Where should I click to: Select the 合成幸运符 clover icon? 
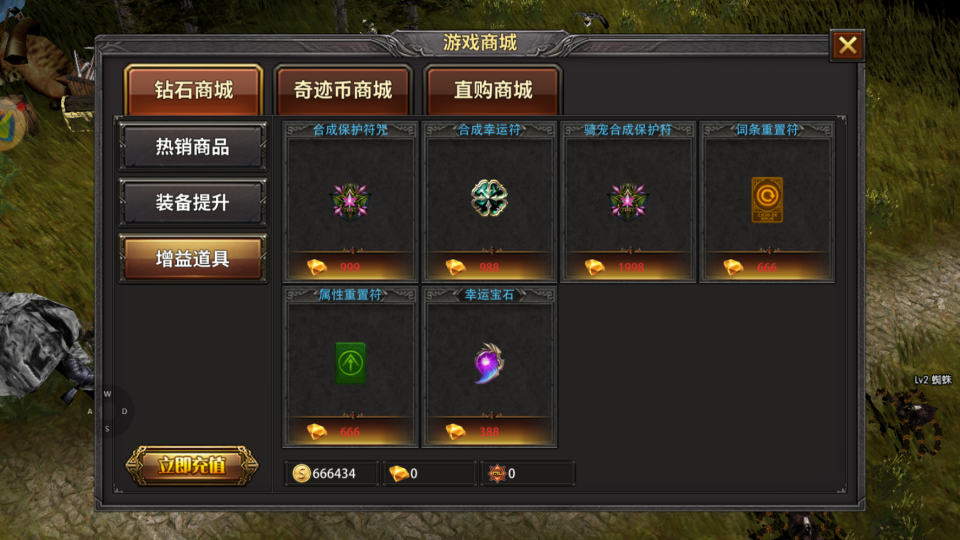489,198
